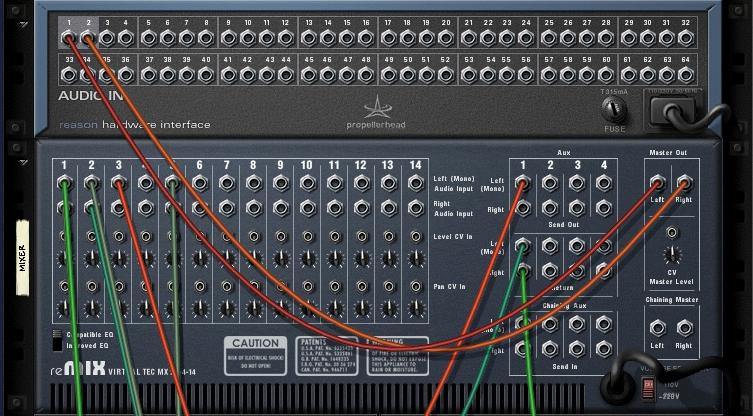Click mixer channel 6 Left audio input jack
Viewport: 753px width, 416px height.
click(x=200, y=183)
